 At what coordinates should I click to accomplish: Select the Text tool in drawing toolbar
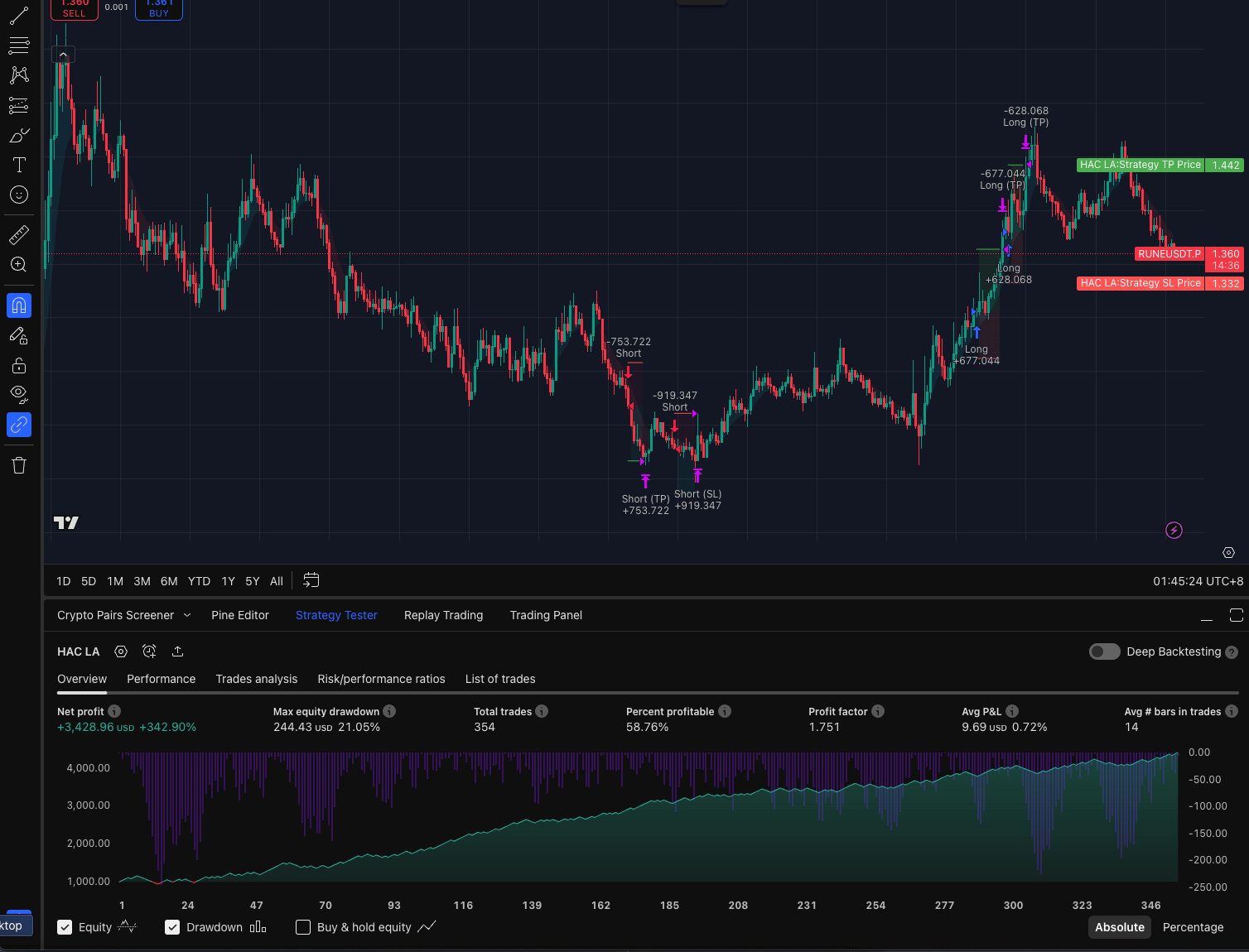click(x=19, y=165)
